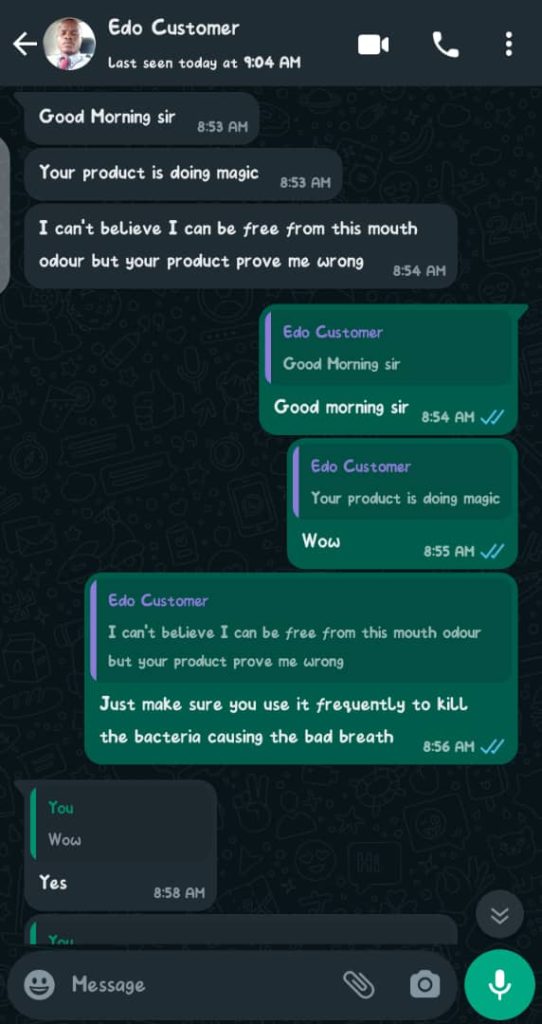Tap quoted 'Your product is doing magic' preview
Screen dimensions: 542x1024
tap(404, 482)
